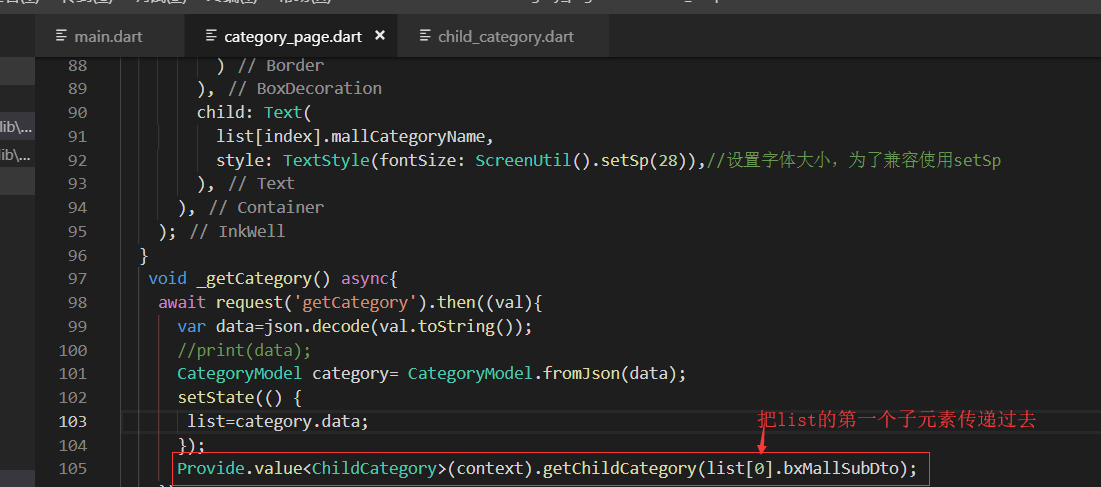Click line number 93 in the gutter

(78, 184)
